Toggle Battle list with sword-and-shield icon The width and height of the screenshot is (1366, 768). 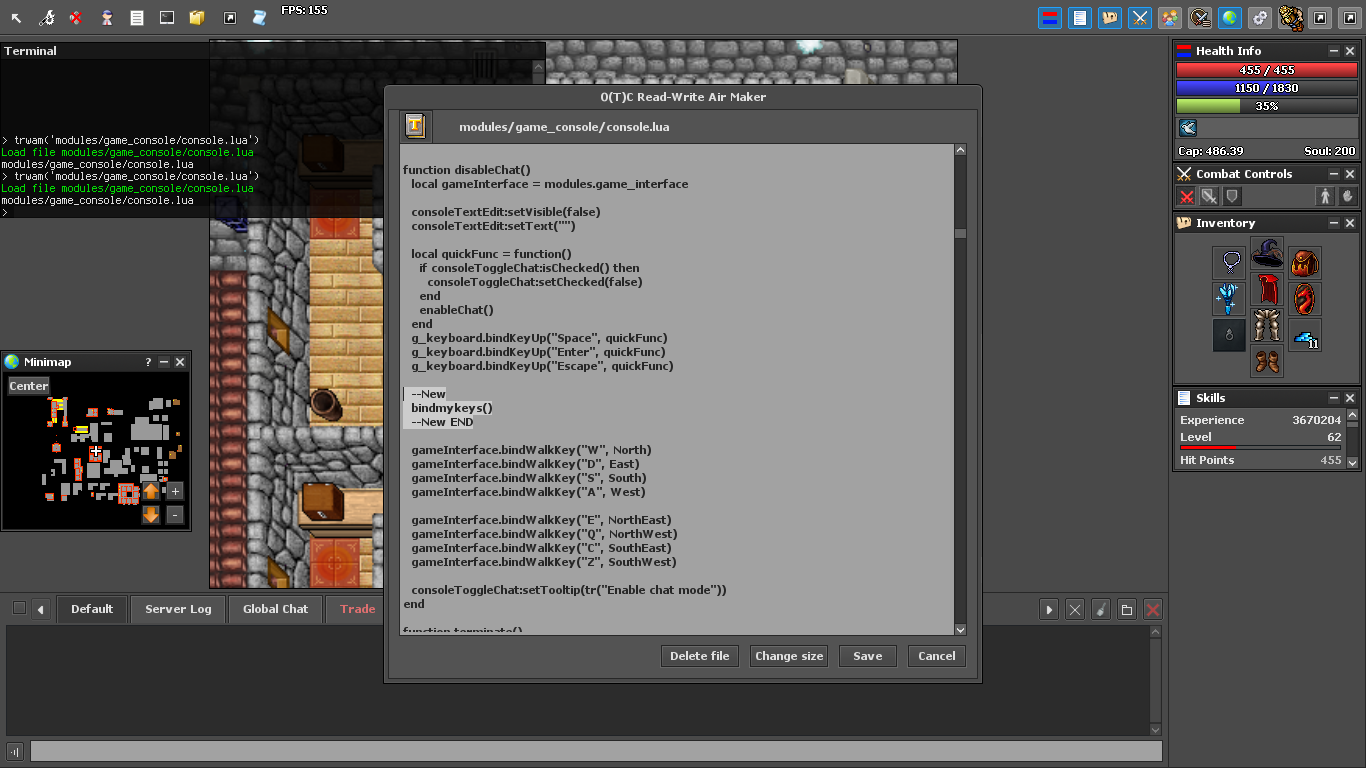[1200, 18]
